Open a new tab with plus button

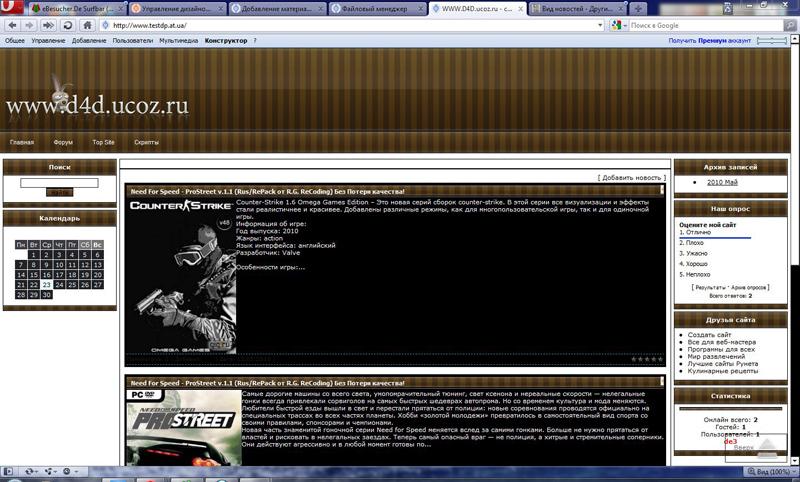coord(638,9)
